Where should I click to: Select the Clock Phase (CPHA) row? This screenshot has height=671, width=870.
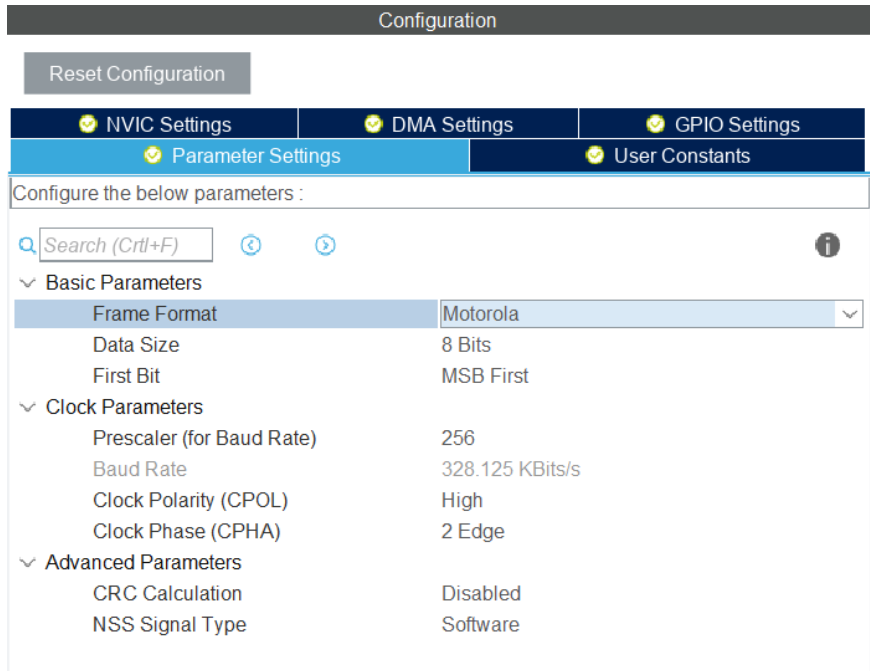click(438, 532)
